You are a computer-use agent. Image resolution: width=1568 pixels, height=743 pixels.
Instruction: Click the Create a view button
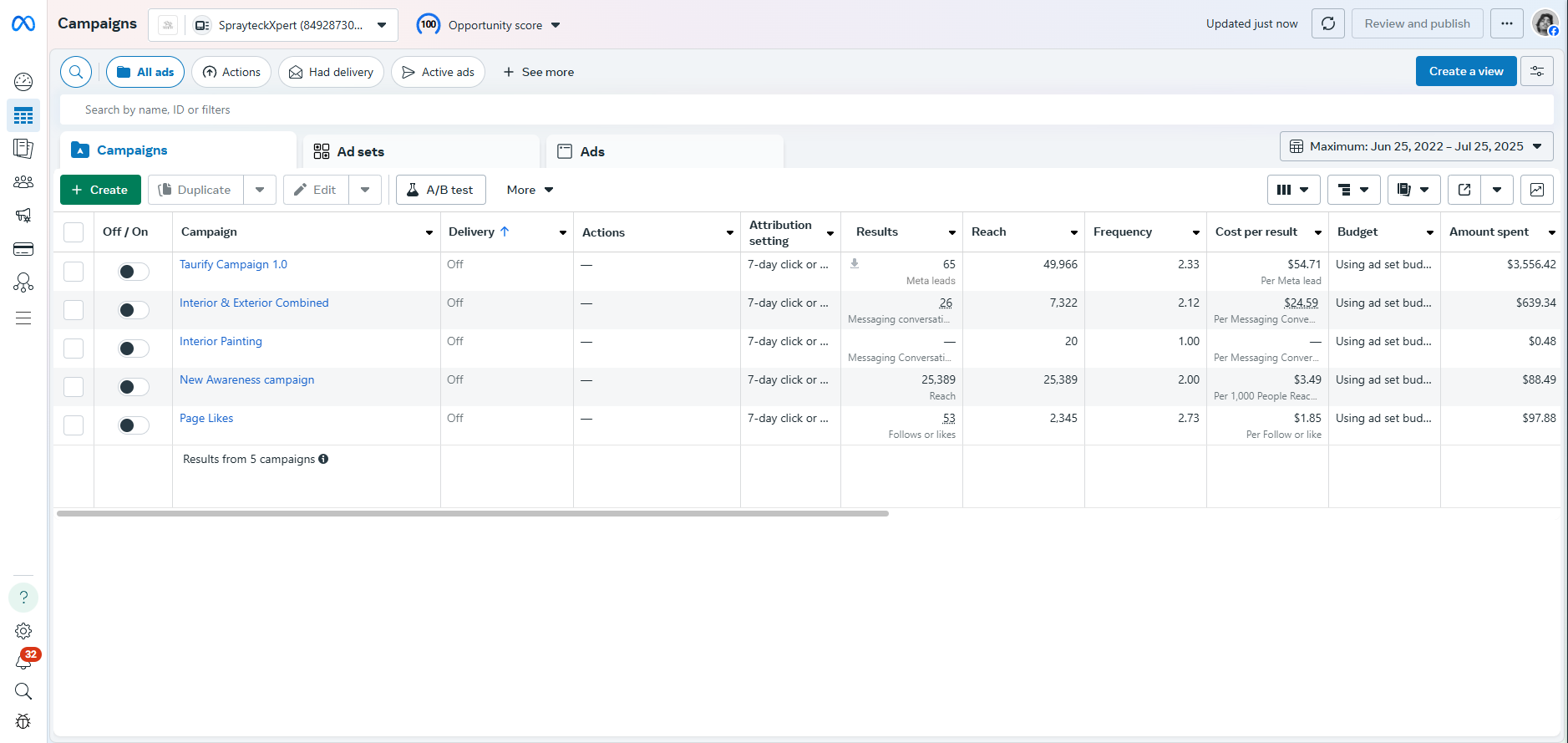[1466, 71]
